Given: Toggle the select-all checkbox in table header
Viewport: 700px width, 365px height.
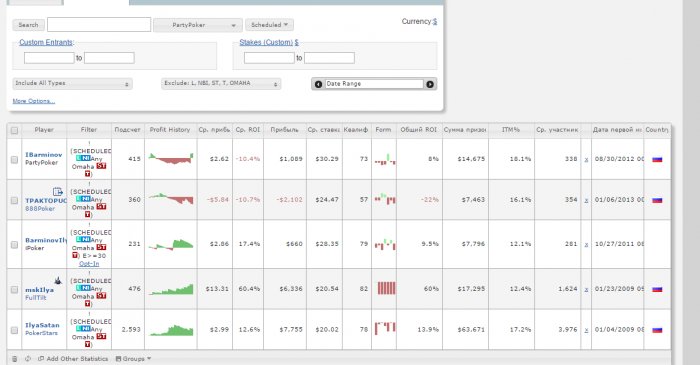Looking at the screenshot, I should tap(14, 130).
